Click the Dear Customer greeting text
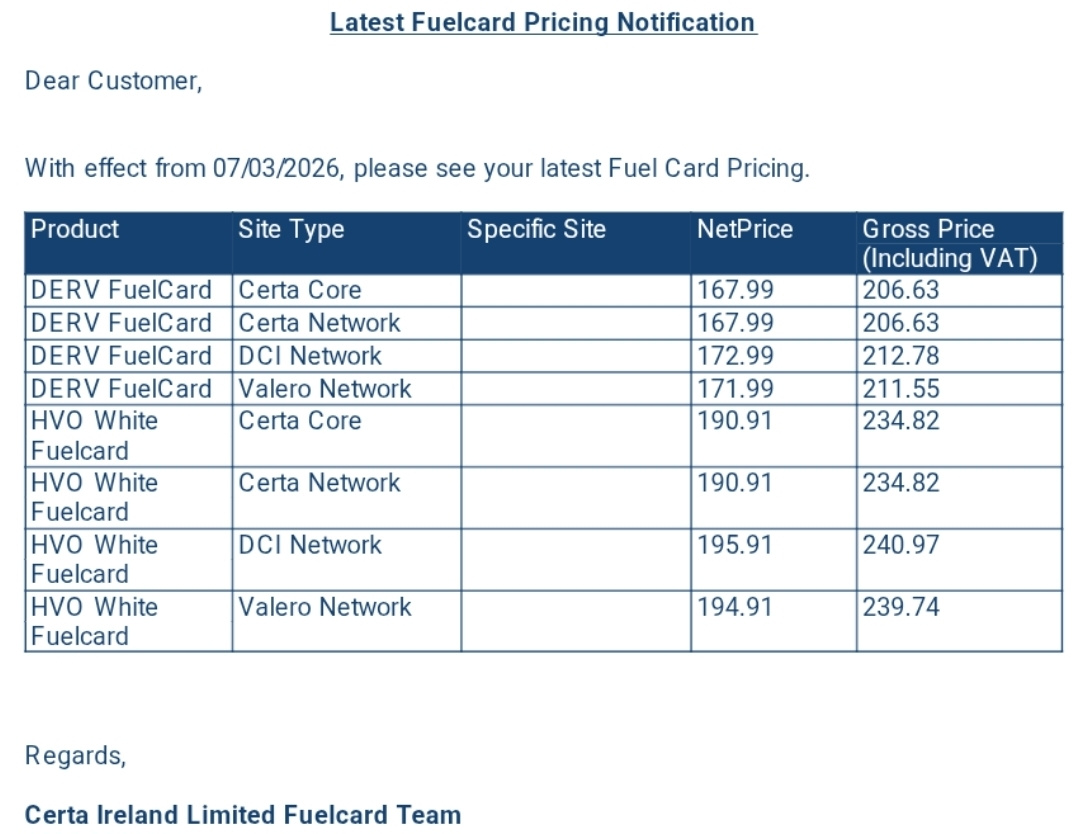The width and height of the screenshot is (1080, 834). 114,81
